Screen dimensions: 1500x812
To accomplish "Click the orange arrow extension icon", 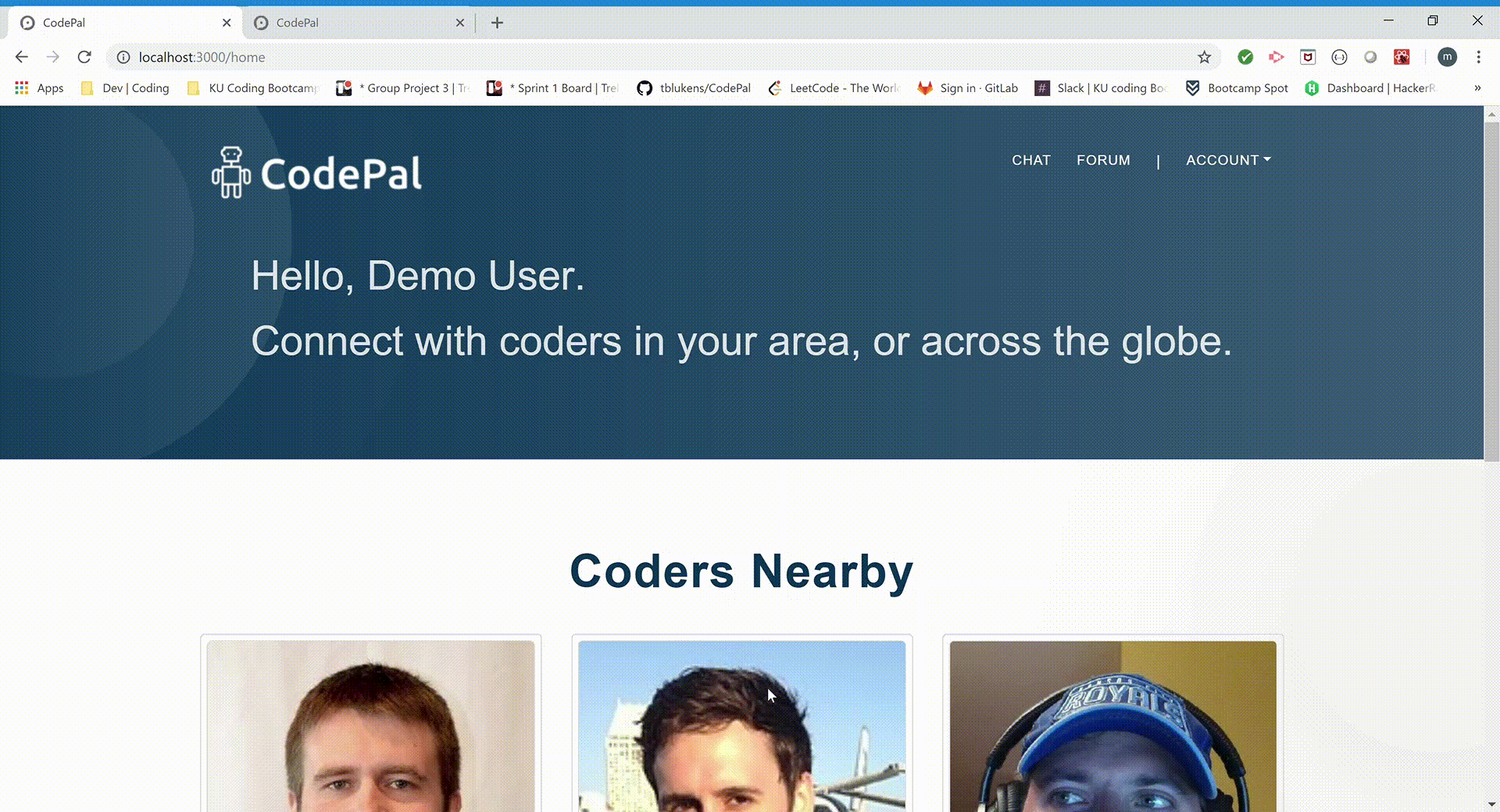I will pyautogui.click(x=1277, y=57).
